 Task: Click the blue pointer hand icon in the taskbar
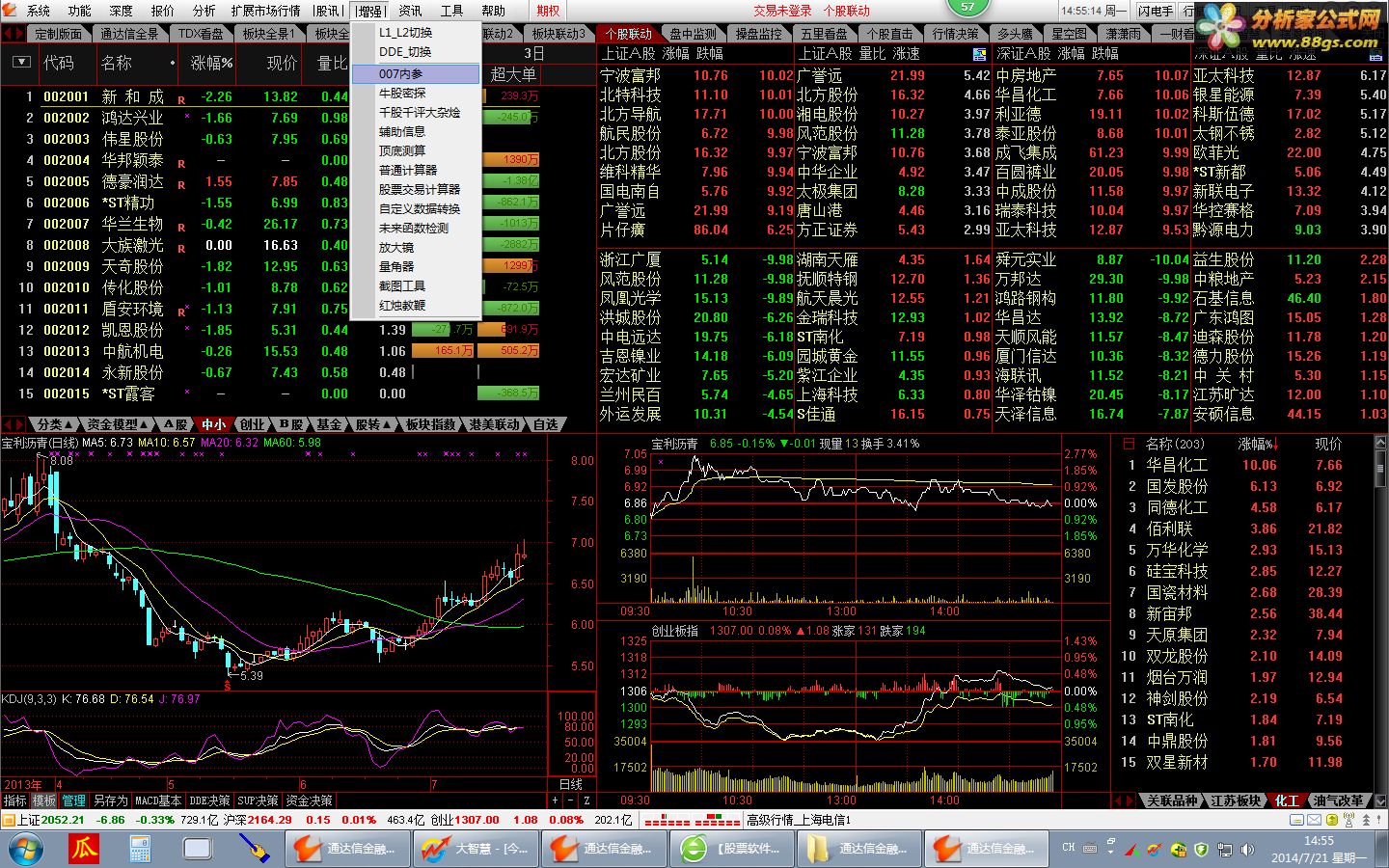pyautogui.click(x=255, y=849)
